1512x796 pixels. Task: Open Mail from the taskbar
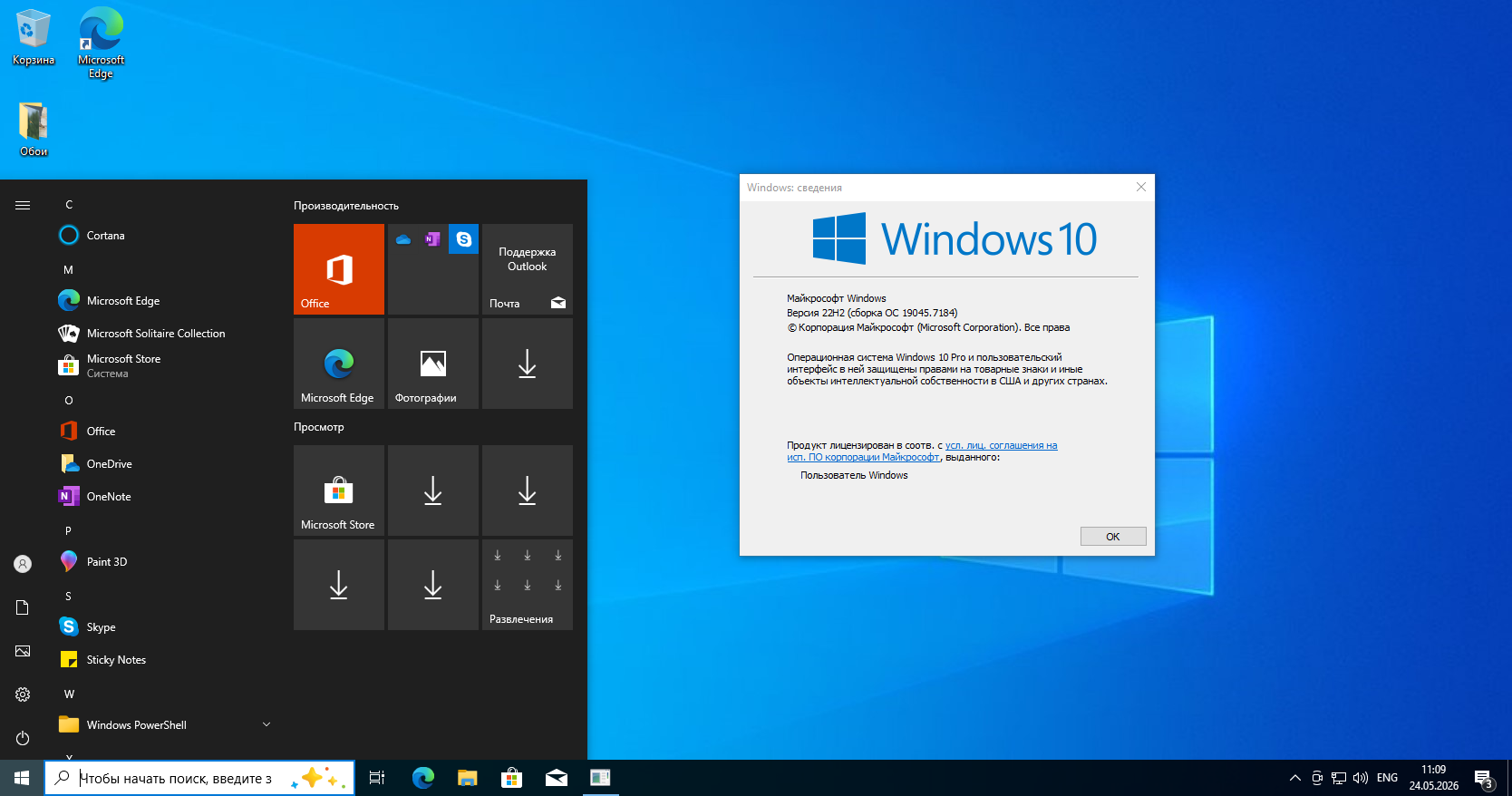(x=556, y=778)
